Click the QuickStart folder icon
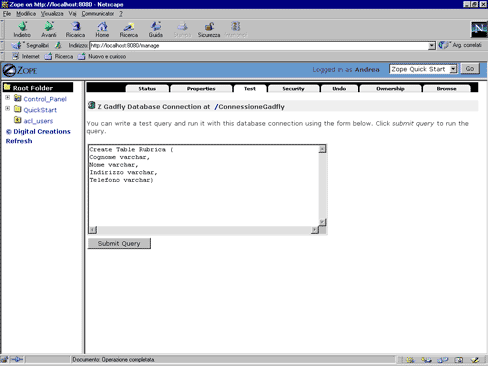Viewport: 488px width, 366px height. point(18,109)
